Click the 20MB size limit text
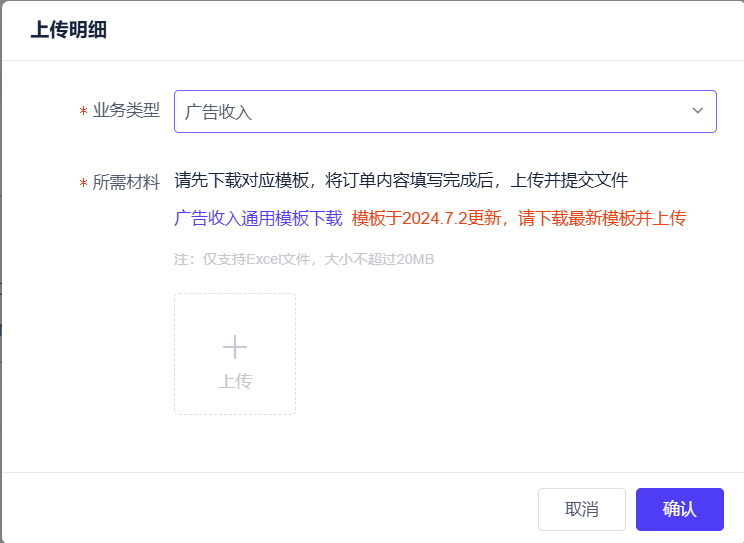Screen dimensions: 744x543 point(414,259)
